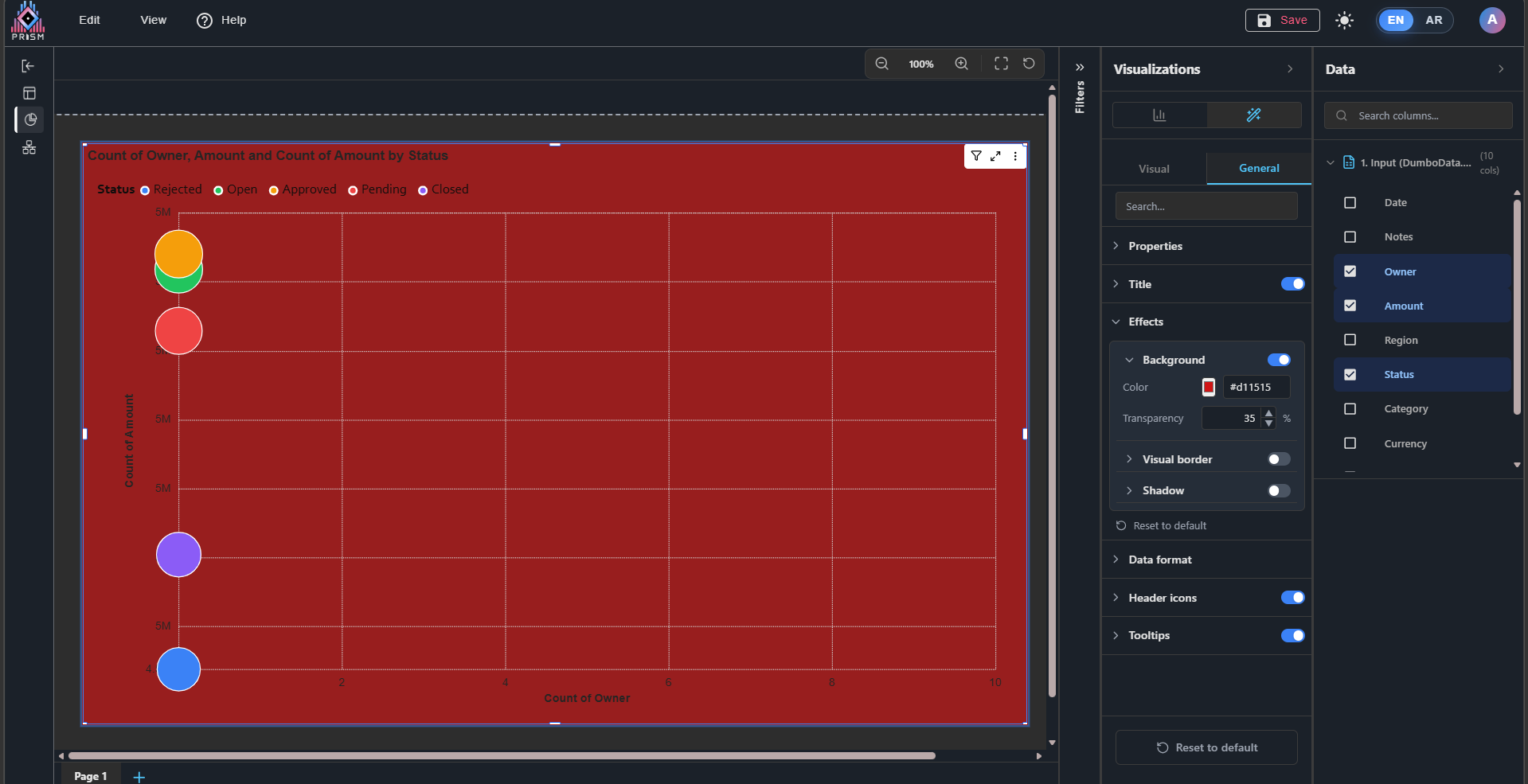1528x784 pixels.
Task: Click the Save button
Action: click(1282, 21)
